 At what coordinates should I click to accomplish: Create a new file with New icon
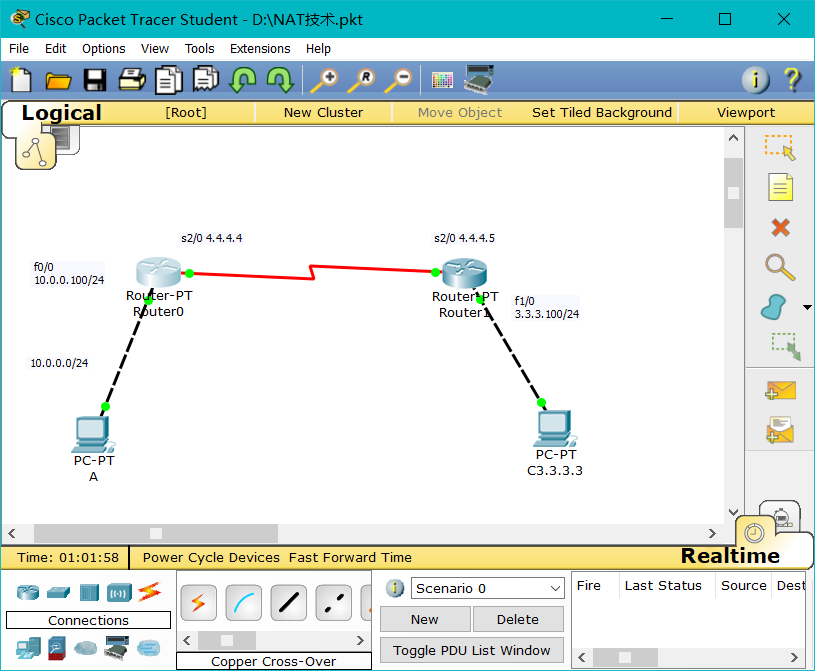(x=21, y=80)
